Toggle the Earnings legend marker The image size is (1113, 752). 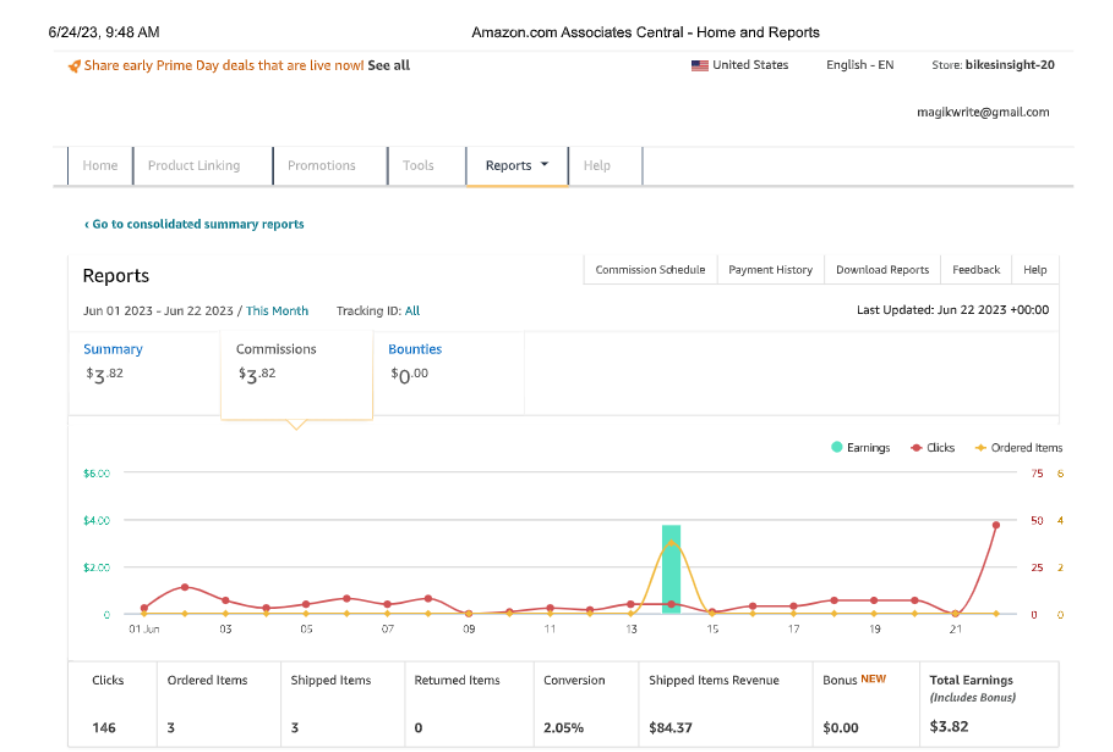click(x=837, y=447)
